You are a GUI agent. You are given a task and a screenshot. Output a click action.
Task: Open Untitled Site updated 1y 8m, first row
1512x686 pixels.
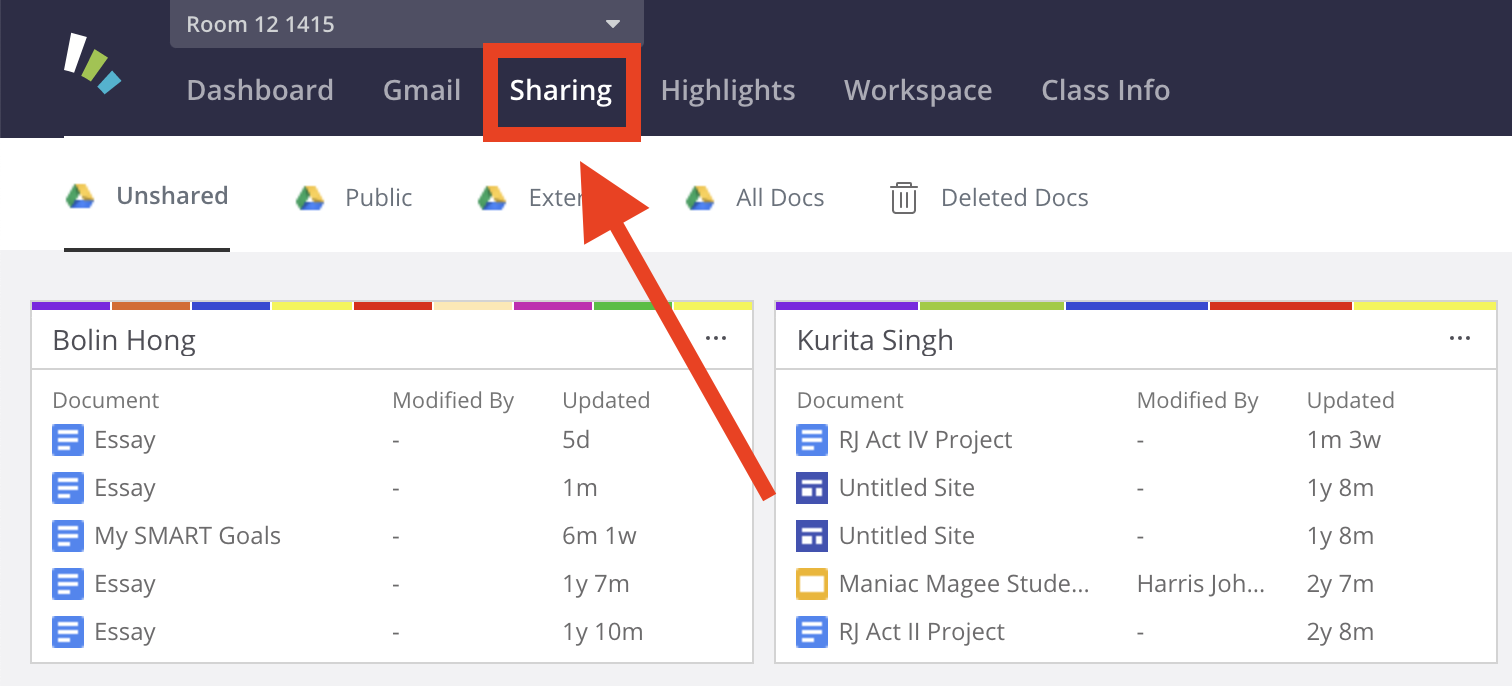(x=907, y=488)
